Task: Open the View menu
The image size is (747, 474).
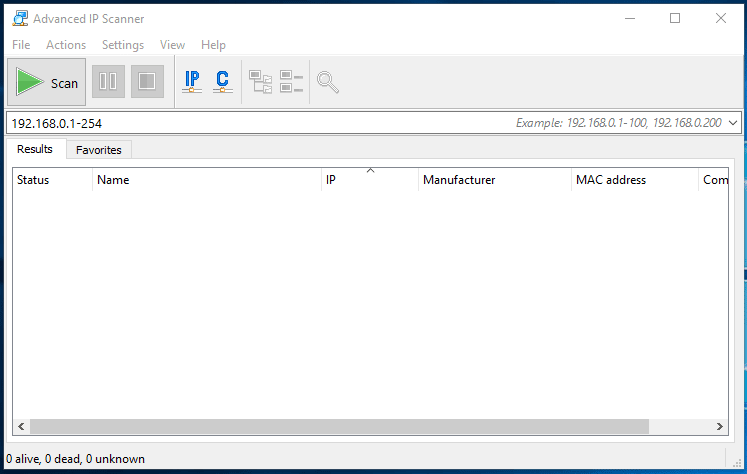Action: [172, 45]
